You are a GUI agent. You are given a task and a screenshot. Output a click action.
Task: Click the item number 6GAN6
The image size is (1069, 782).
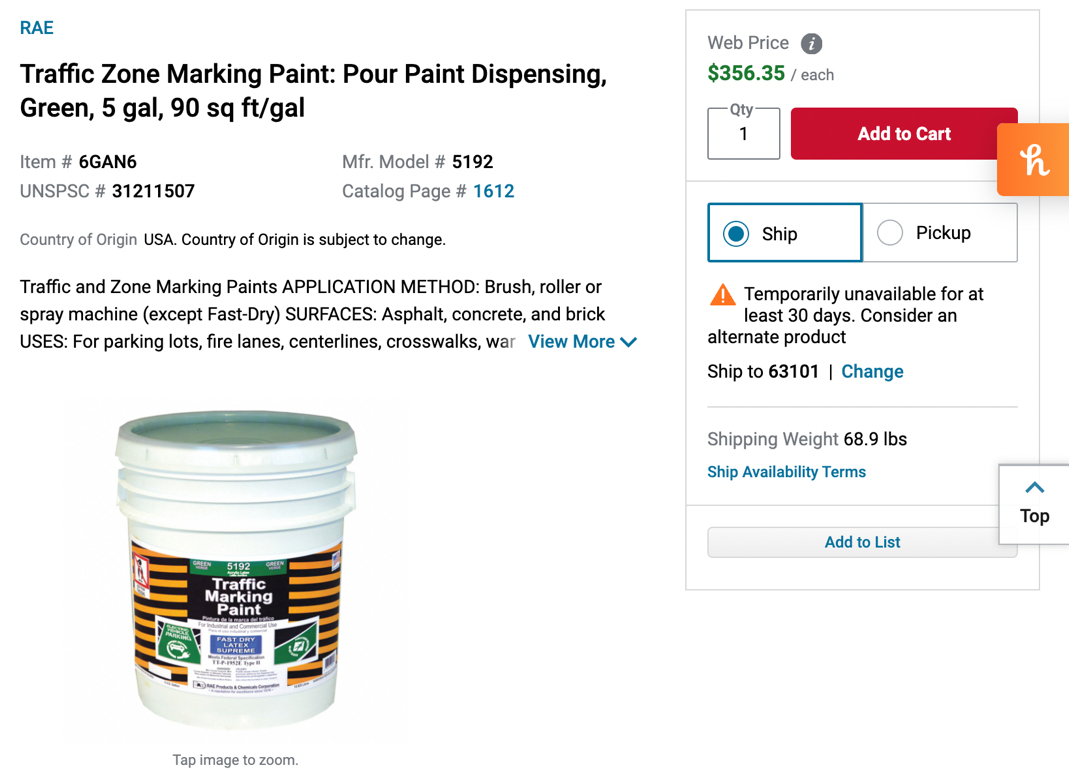click(108, 162)
